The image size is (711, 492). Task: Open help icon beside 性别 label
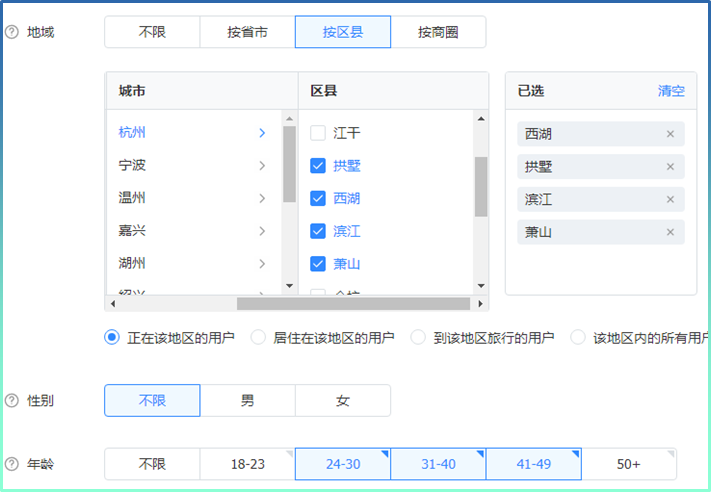pyautogui.click(x=12, y=400)
